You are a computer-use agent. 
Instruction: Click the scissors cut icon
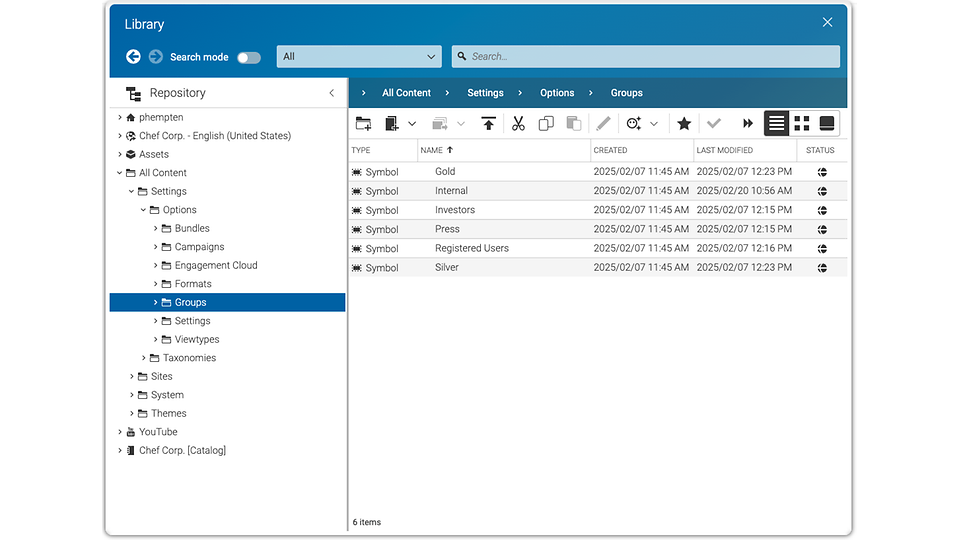tap(518, 124)
